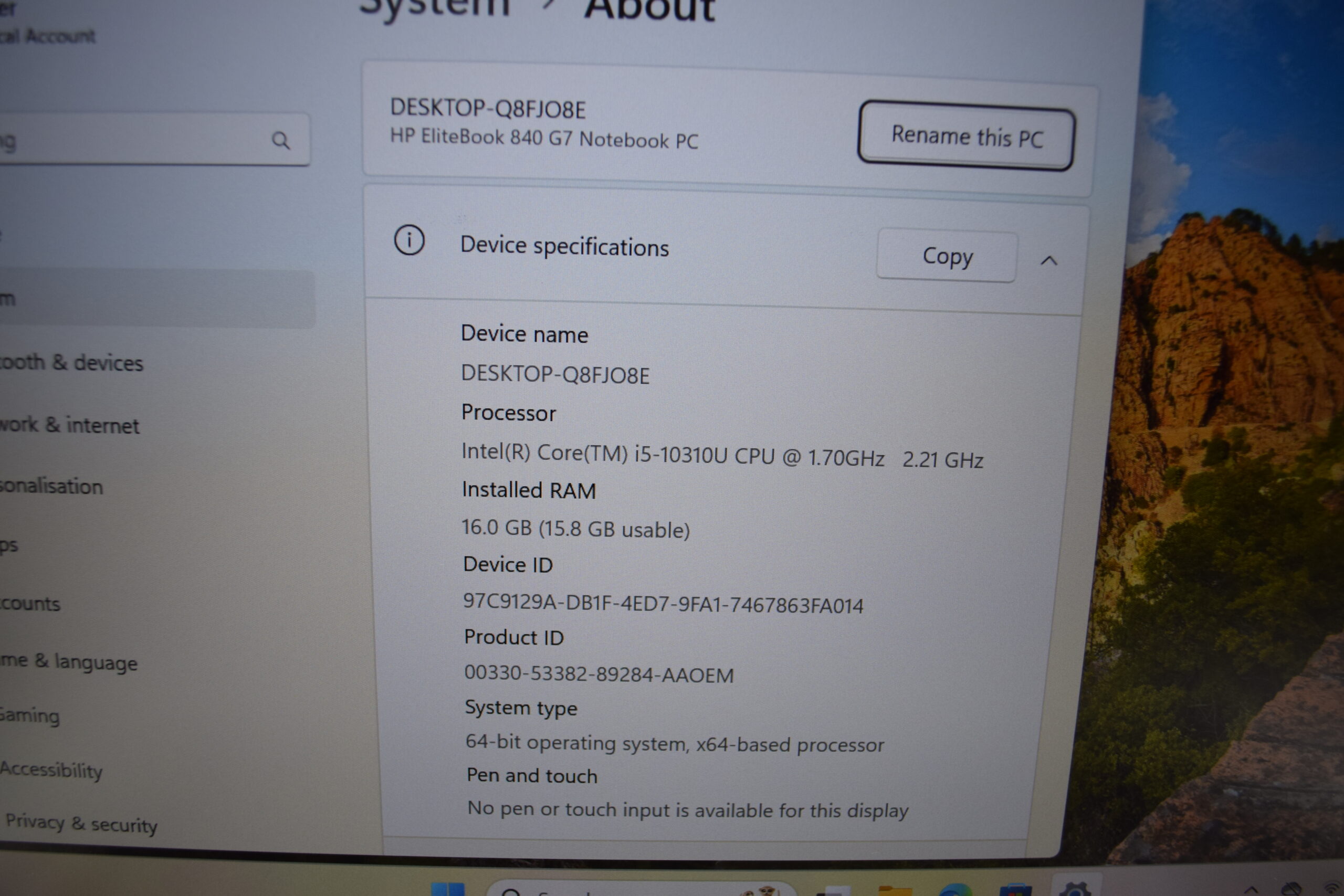
Task: Click the Find a setting search field
Action: pyautogui.click(x=154, y=140)
